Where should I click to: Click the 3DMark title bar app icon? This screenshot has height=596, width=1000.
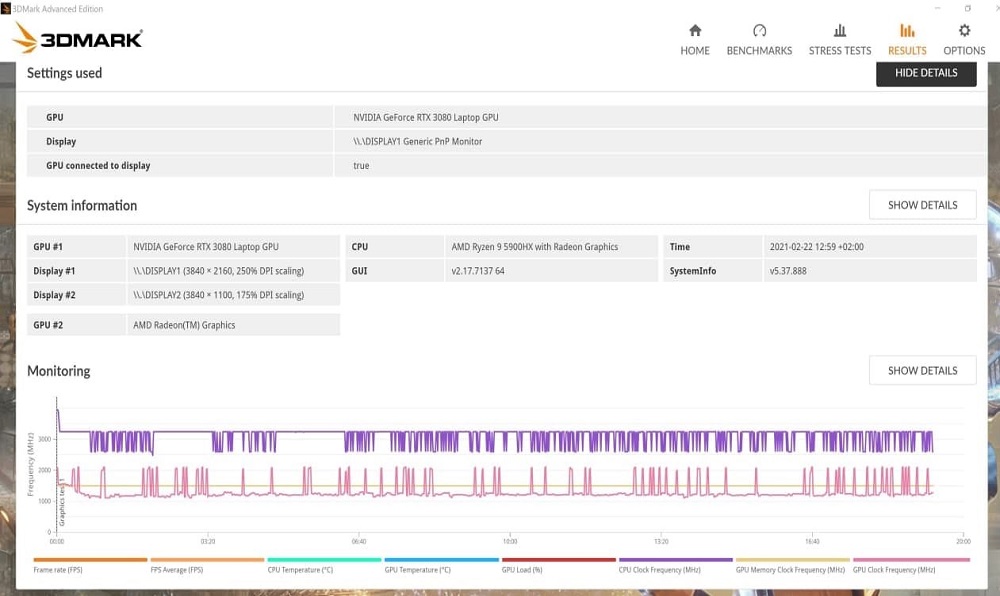(x=6, y=8)
